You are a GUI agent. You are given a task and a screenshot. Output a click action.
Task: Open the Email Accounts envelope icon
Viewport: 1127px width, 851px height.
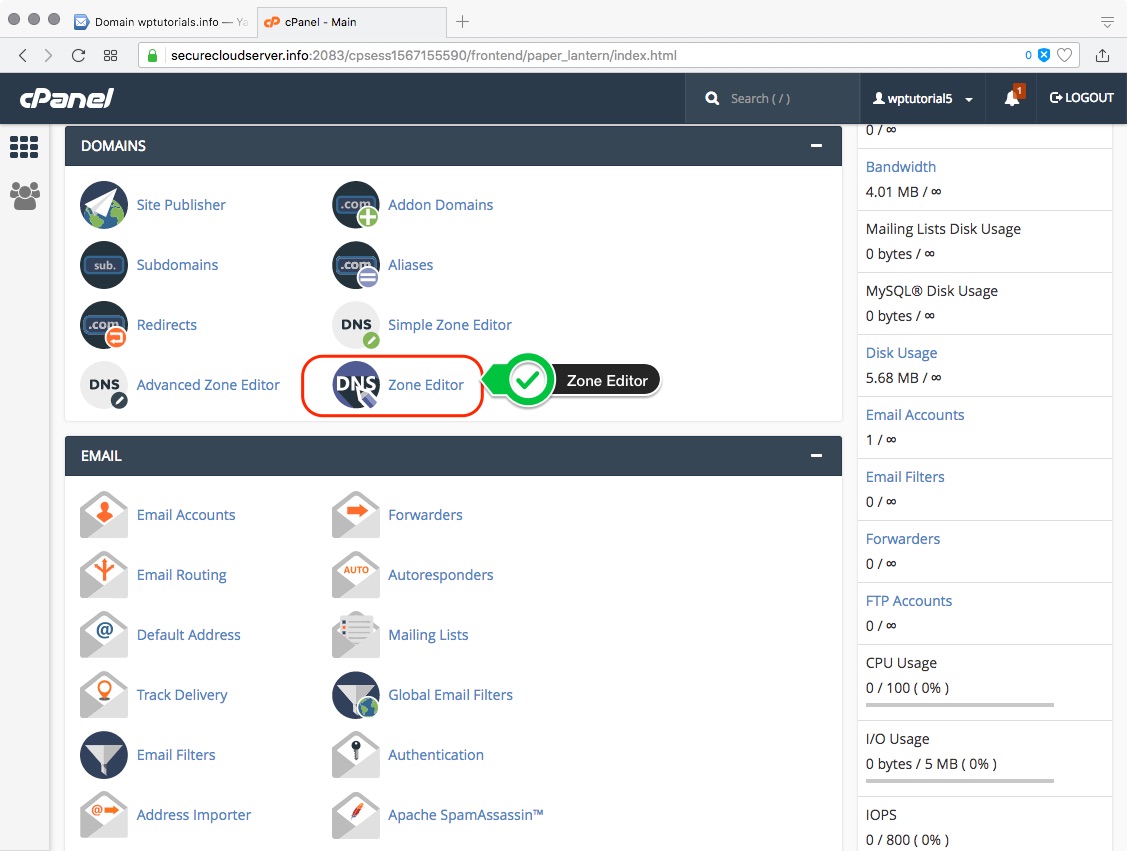pos(104,515)
